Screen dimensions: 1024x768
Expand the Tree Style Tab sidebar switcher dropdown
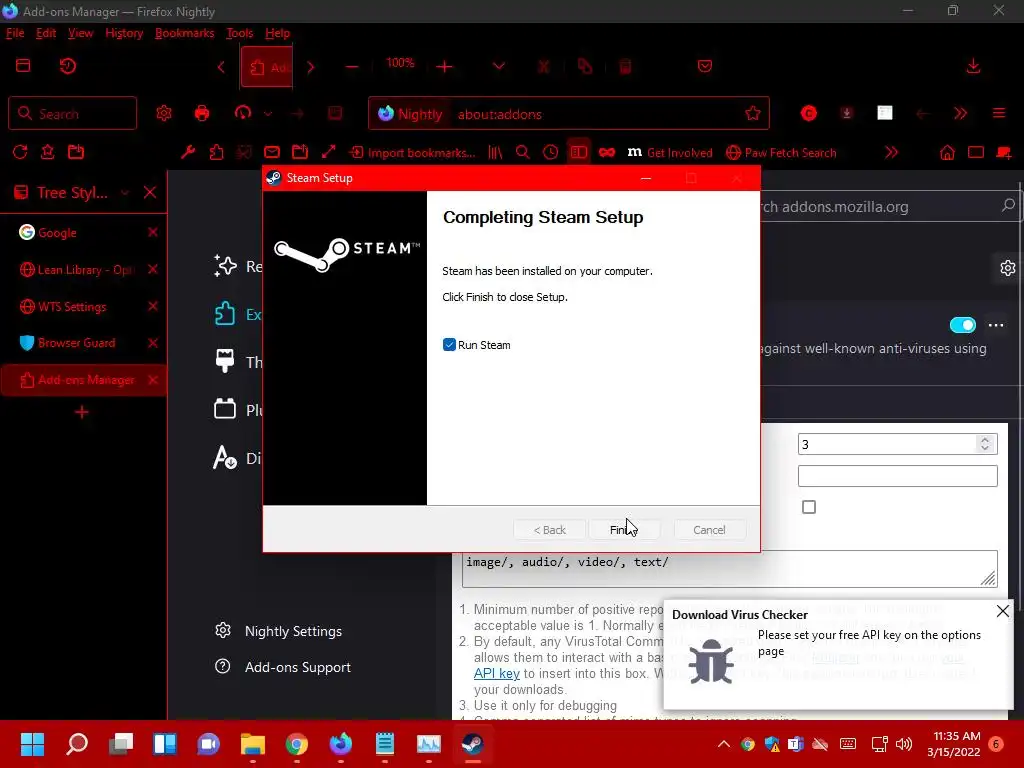[x=125, y=193]
